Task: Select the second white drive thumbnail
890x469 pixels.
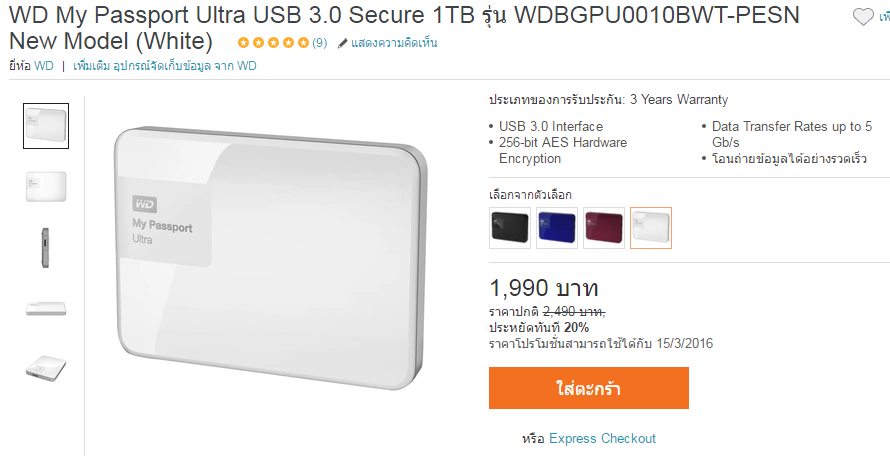Action: click(x=46, y=187)
